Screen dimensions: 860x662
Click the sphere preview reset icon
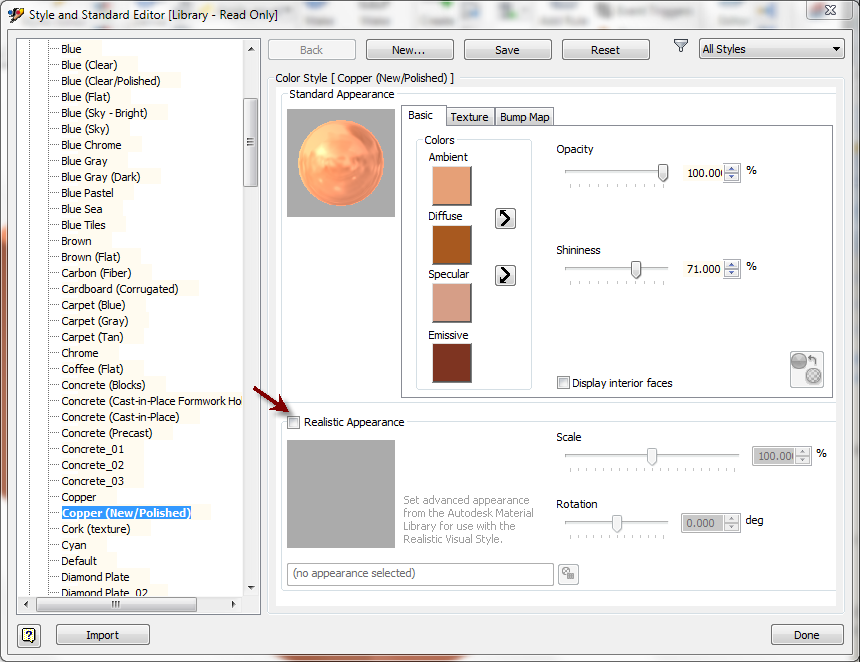click(806, 370)
